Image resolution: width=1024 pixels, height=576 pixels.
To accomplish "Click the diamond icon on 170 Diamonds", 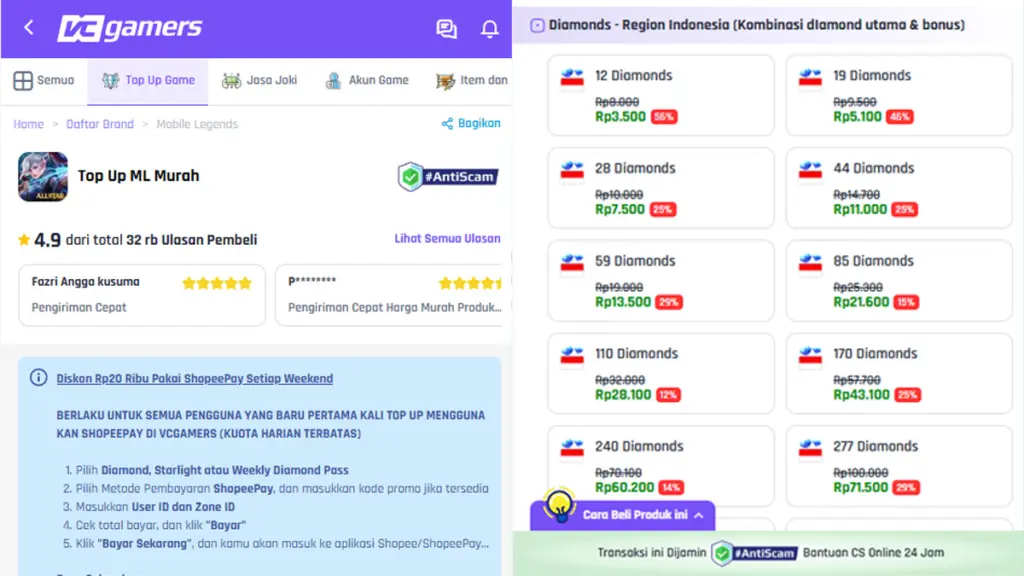I will (x=810, y=355).
